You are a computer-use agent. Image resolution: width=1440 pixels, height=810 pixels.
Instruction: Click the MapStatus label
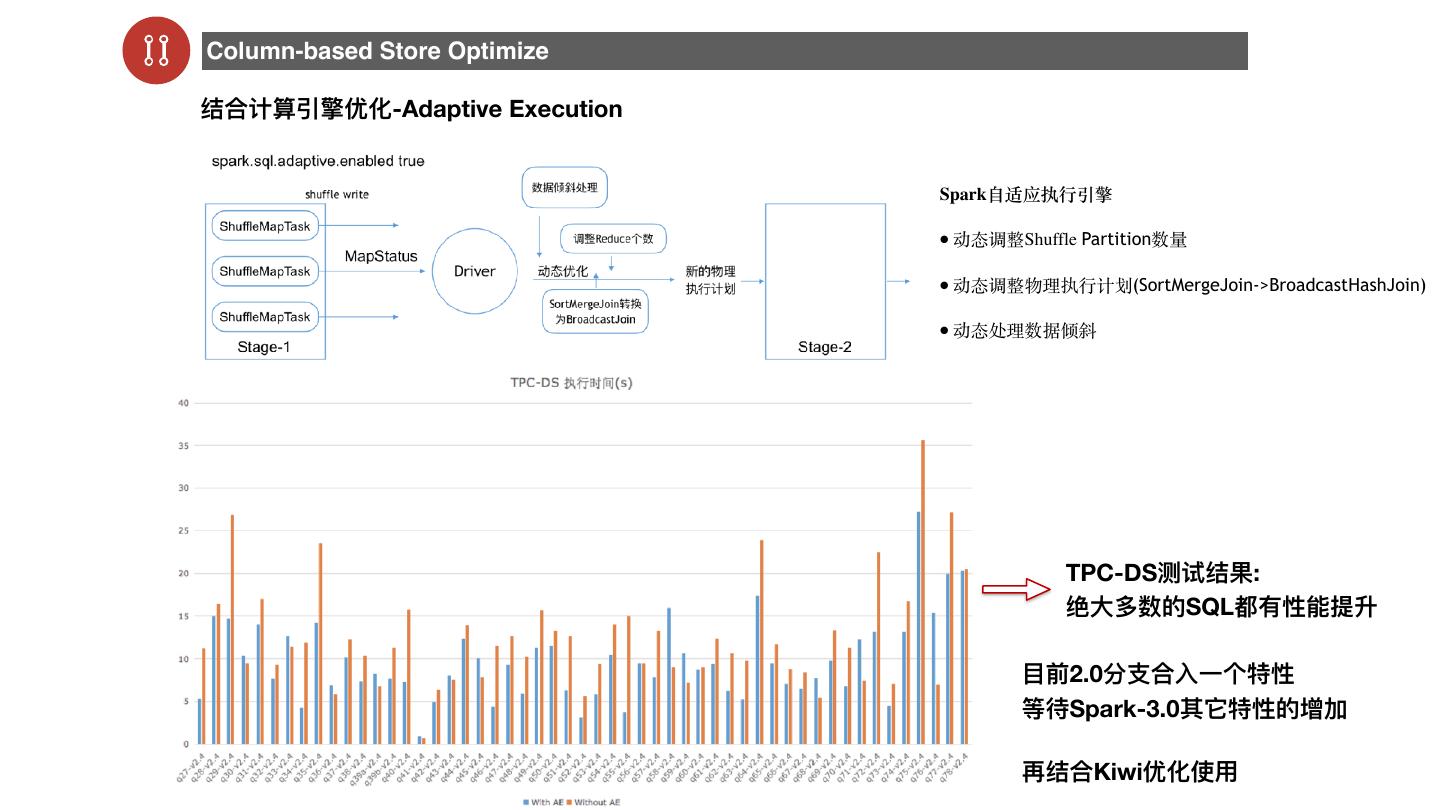(x=381, y=257)
